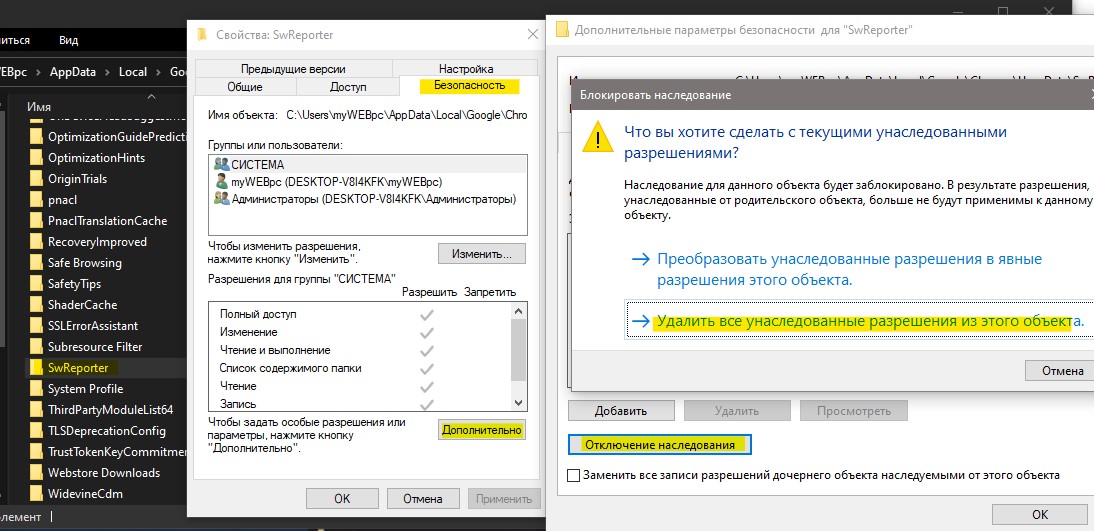
Task: Click the СИСТЕМА group icon
Action: tap(221, 165)
